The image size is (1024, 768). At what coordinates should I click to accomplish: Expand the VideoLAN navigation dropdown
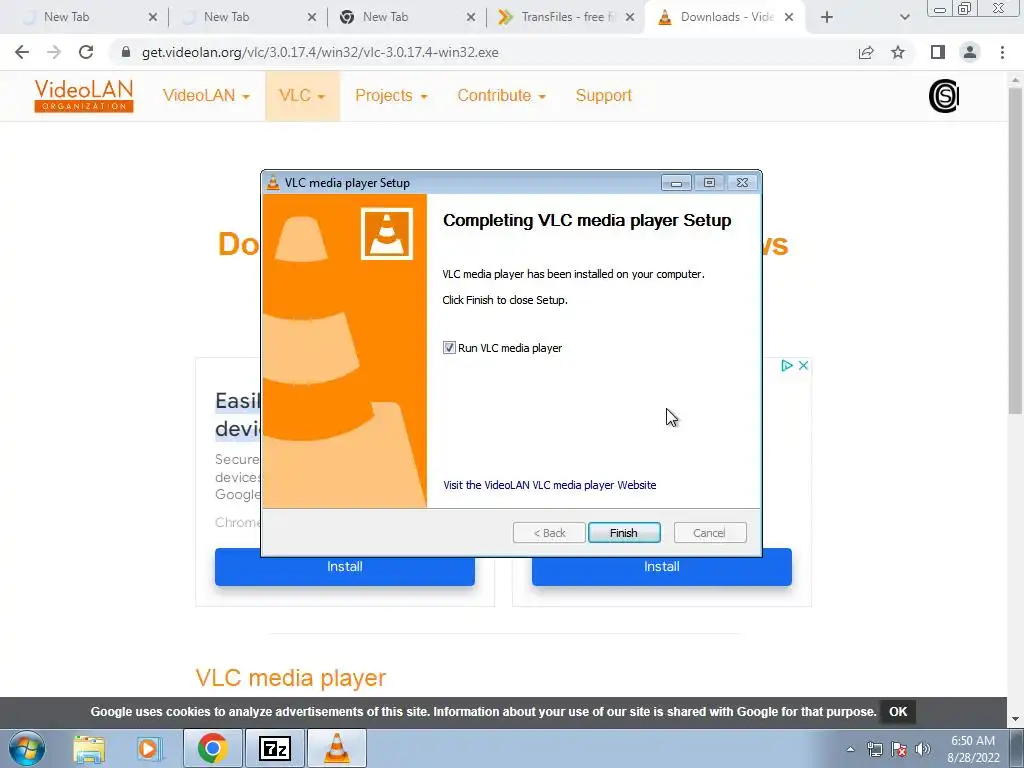pyautogui.click(x=206, y=96)
